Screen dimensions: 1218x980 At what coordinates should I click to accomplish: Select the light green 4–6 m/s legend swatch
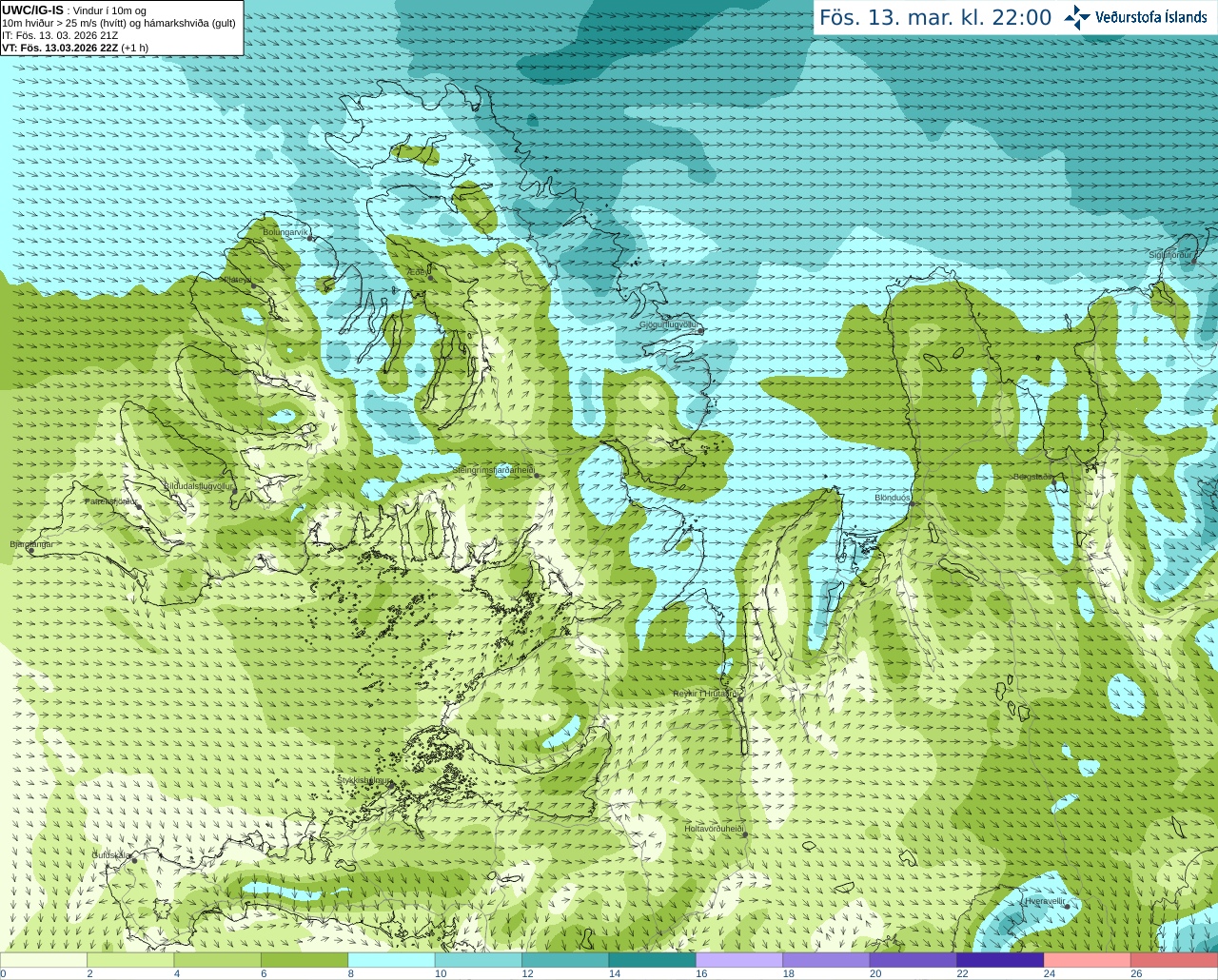[218, 960]
